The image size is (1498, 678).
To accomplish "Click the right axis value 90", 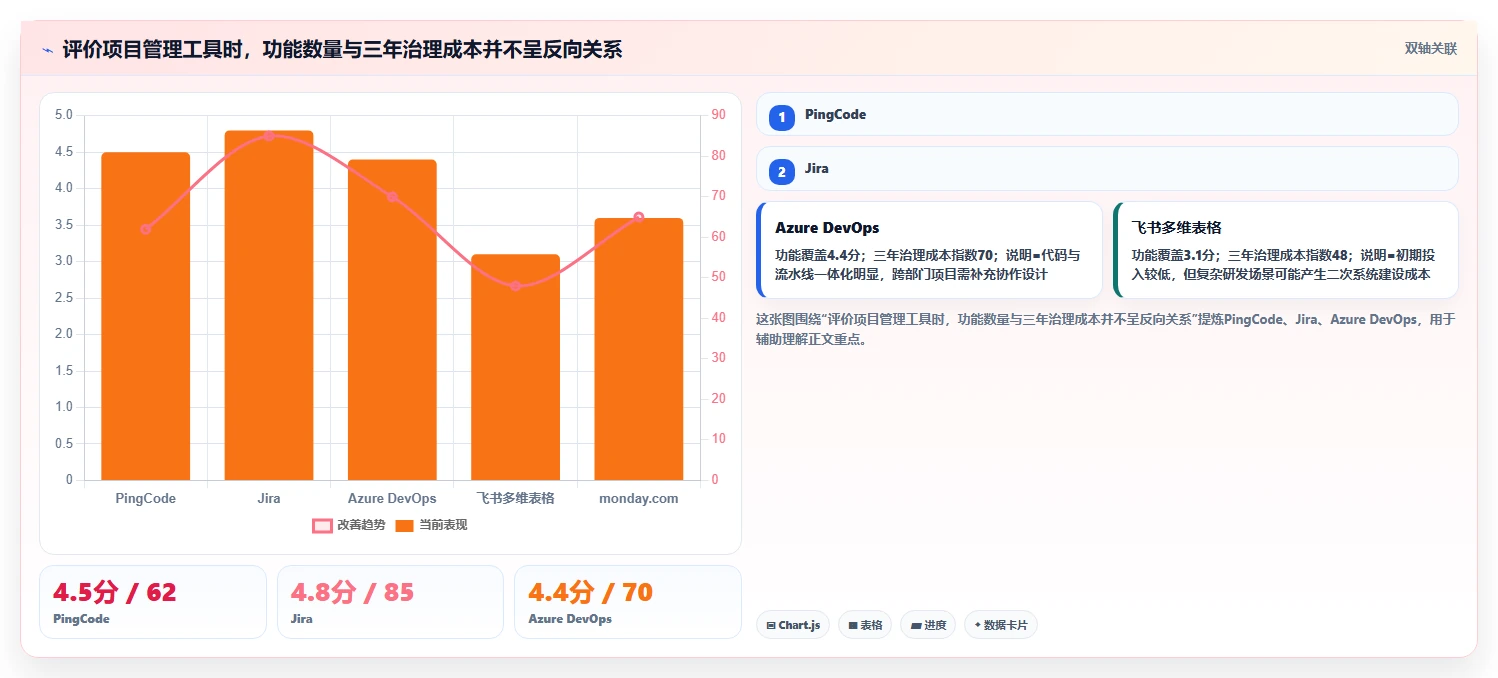I will (718, 115).
